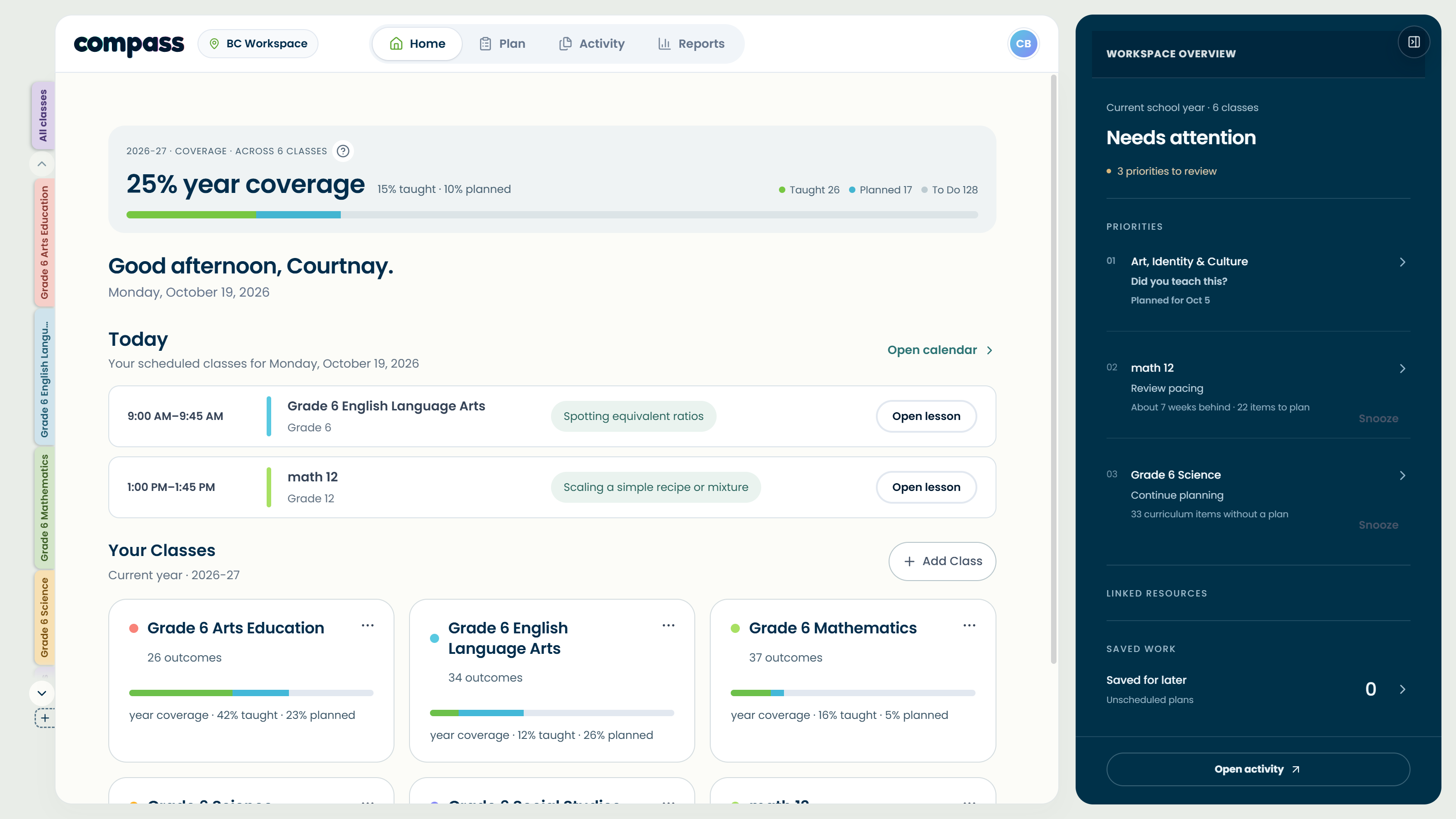Viewport: 1456px width, 819px height.
Task: Click the Add Class button
Action: [x=942, y=561]
